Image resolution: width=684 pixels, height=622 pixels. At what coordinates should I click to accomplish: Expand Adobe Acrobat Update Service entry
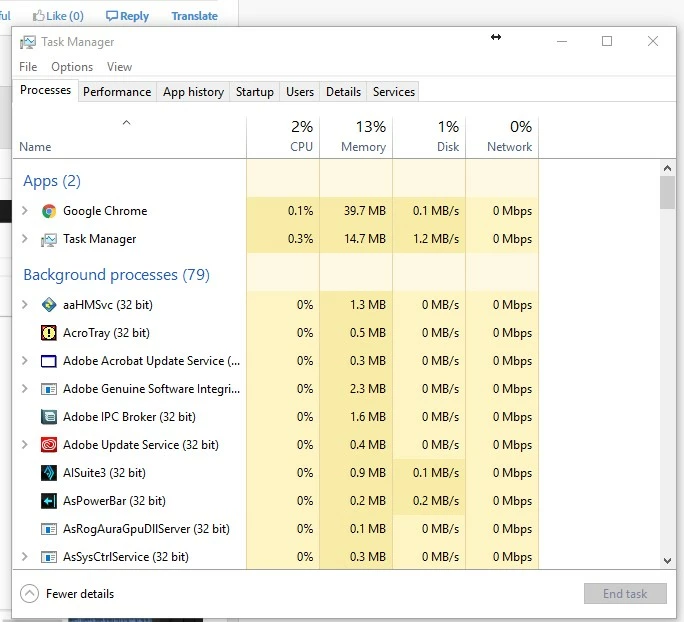pos(25,361)
